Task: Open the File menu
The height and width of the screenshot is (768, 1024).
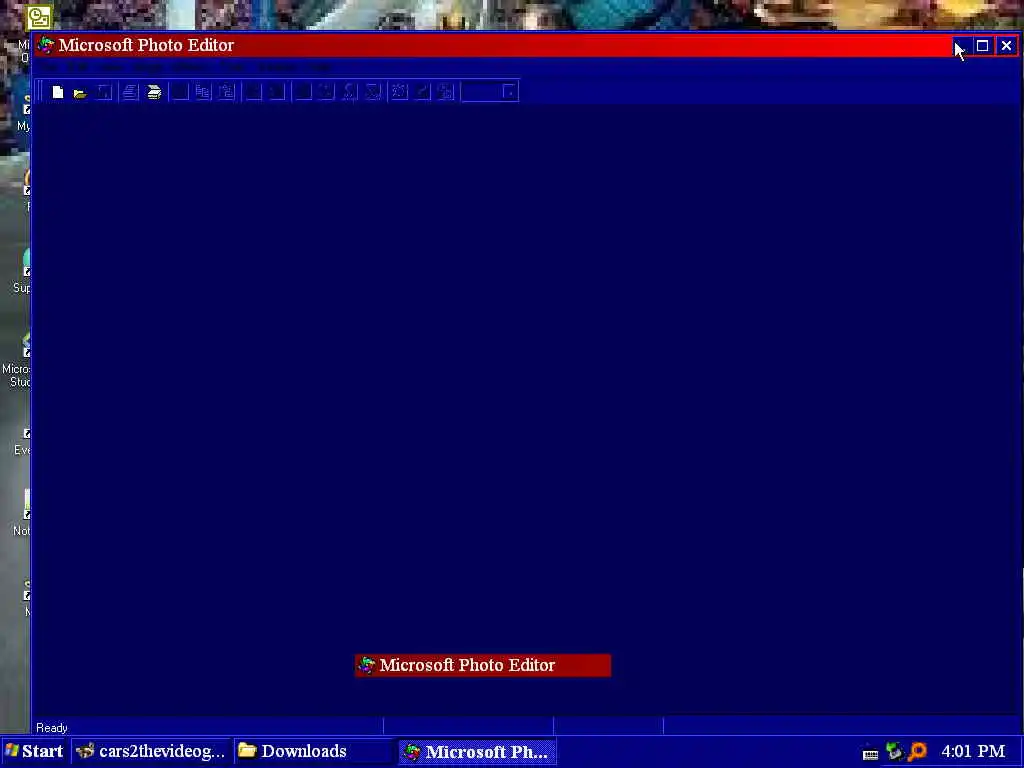Action: (47, 67)
